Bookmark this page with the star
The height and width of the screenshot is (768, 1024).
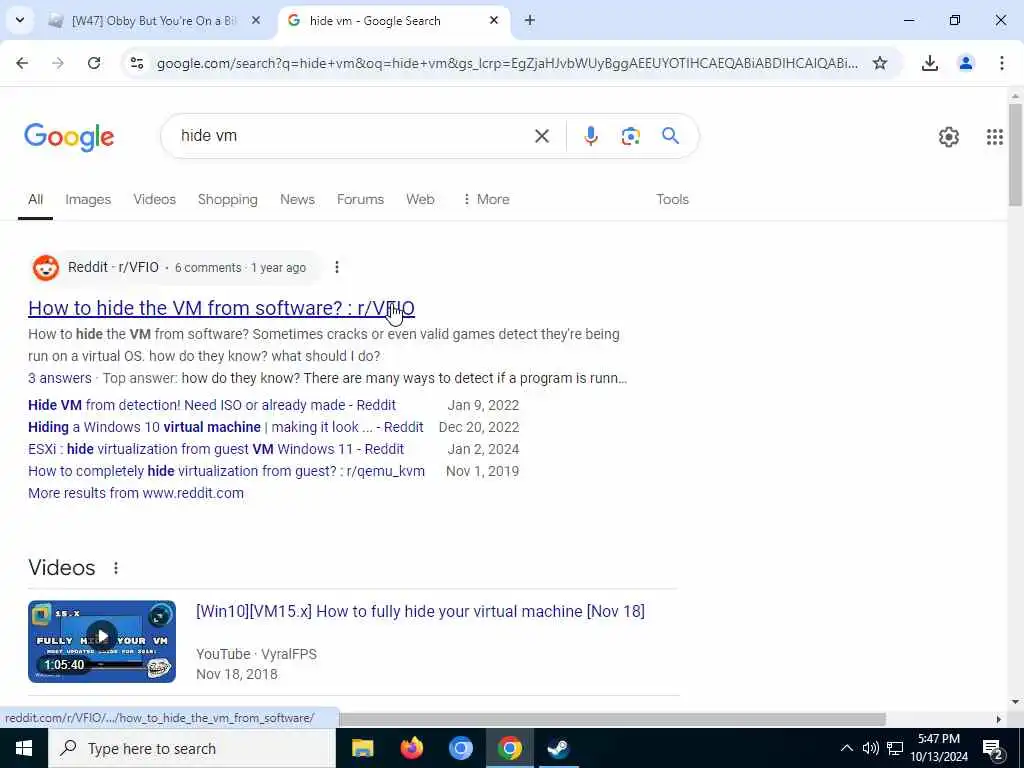pyautogui.click(x=880, y=63)
